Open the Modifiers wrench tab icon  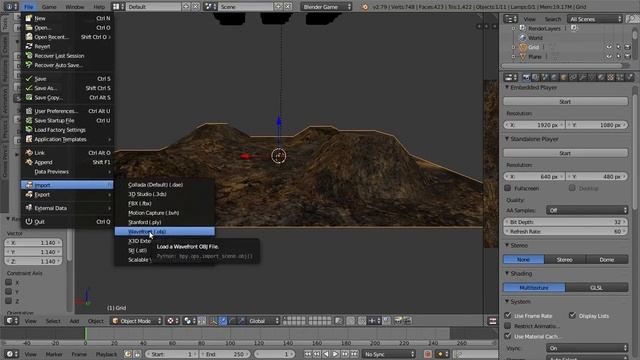coord(582,77)
